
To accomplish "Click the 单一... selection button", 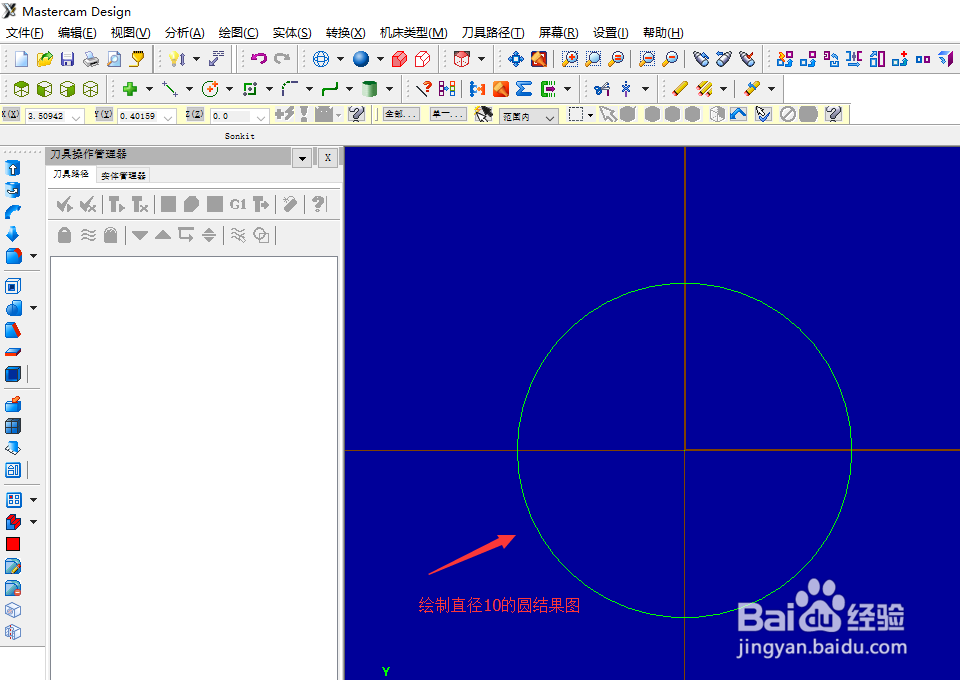I will [x=448, y=114].
